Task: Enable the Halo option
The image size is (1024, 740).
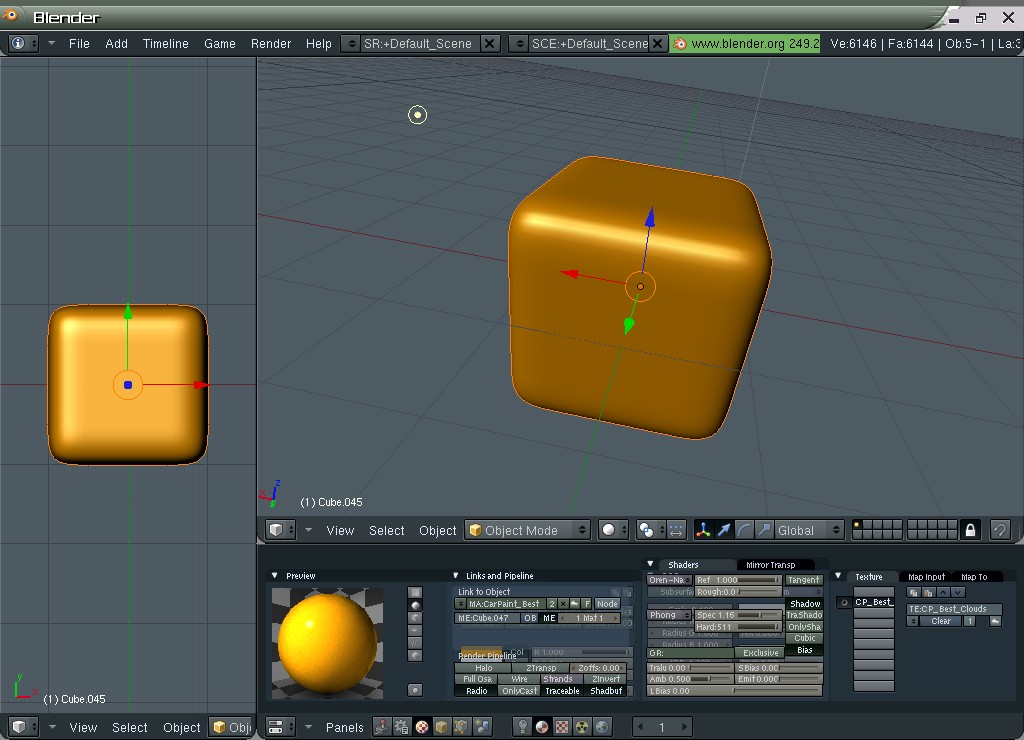Action: 483,668
